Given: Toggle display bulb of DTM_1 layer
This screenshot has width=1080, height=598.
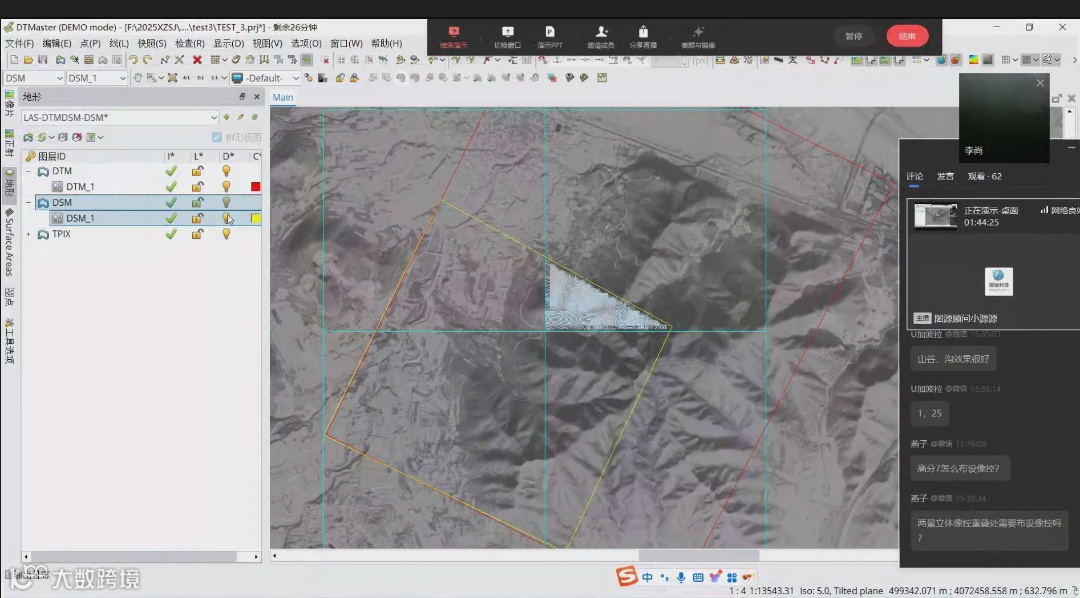Looking at the screenshot, I should click(x=226, y=187).
